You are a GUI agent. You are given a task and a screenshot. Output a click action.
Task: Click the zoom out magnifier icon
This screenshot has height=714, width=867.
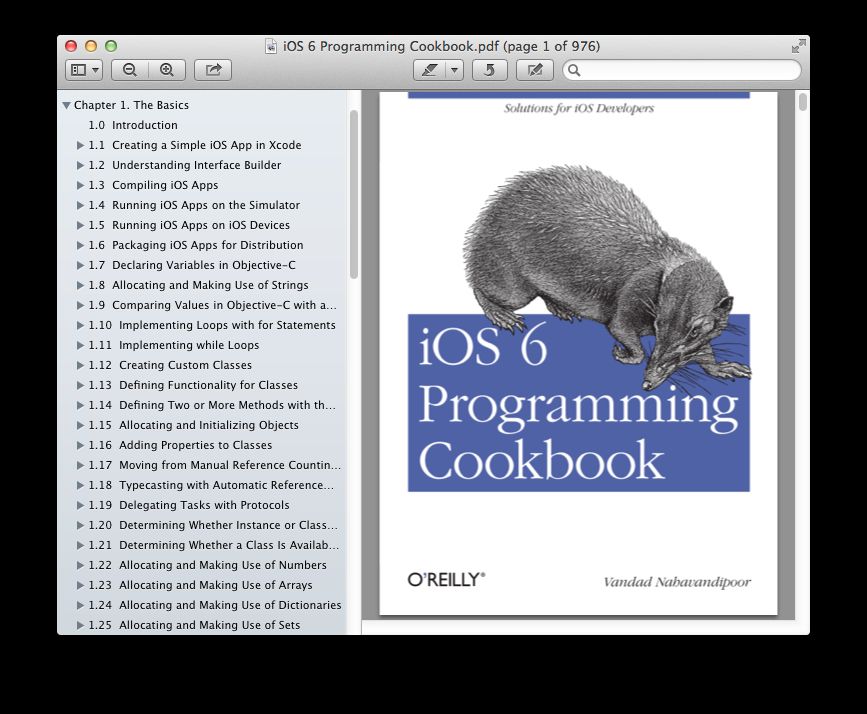click(130, 70)
